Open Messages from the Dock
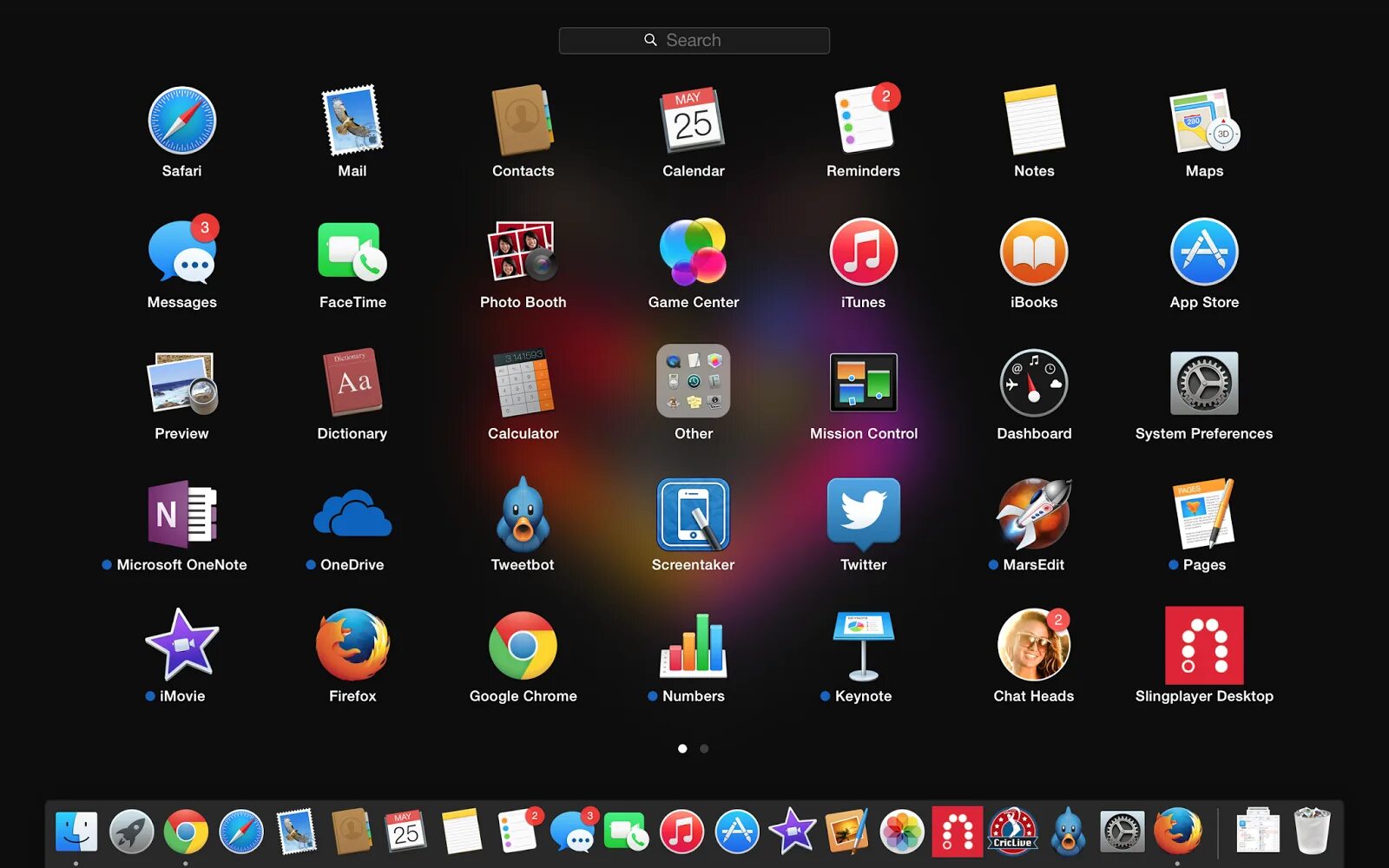This screenshot has height=868, width=1389. coord(574,831)
